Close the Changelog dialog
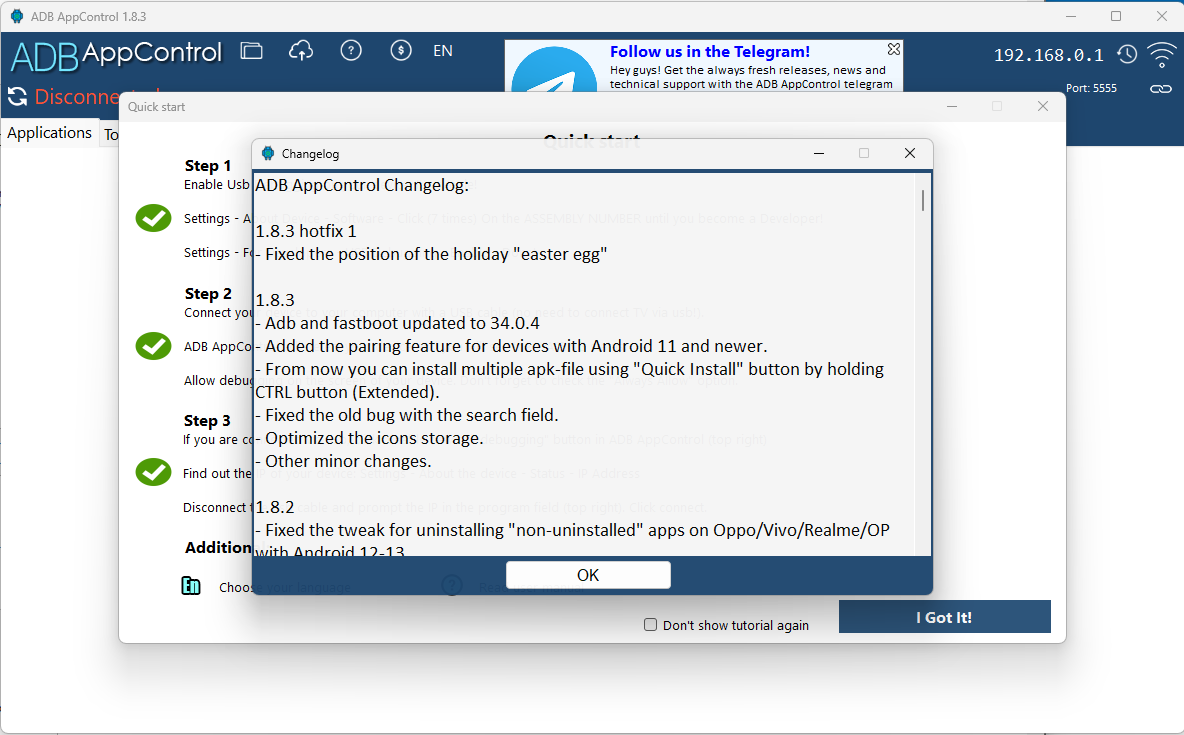Viewport: 1184px width, 735px height. click(910, 153)
